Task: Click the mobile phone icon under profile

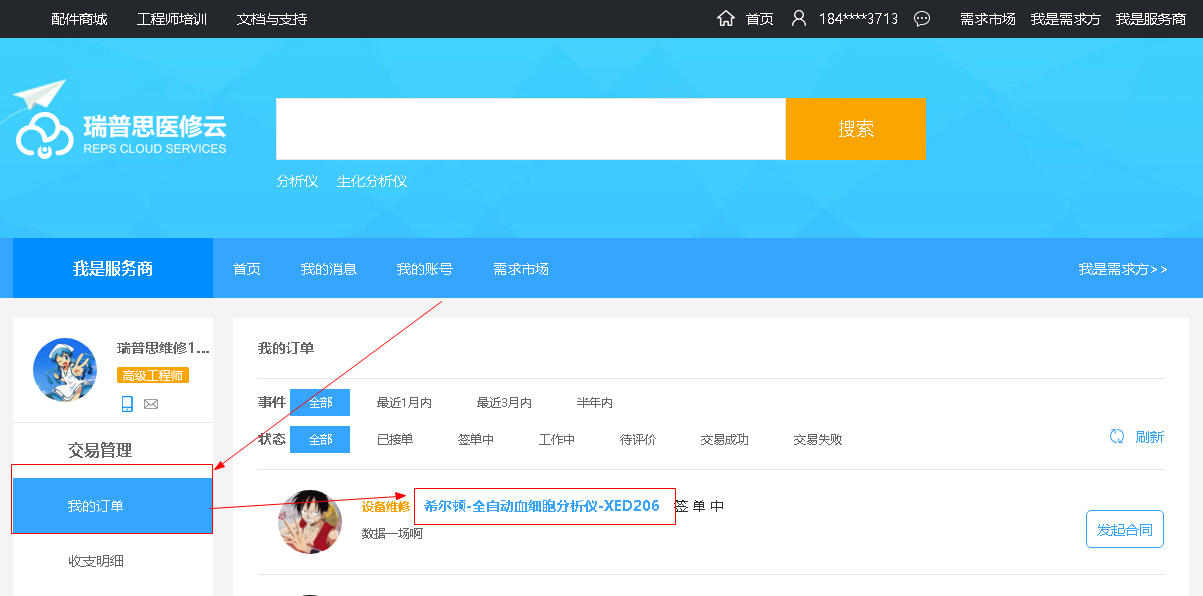Action: [x=127, y=404]
